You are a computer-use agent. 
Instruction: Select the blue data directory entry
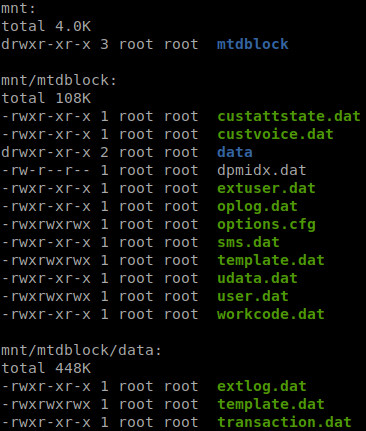(x=235, y=152)
